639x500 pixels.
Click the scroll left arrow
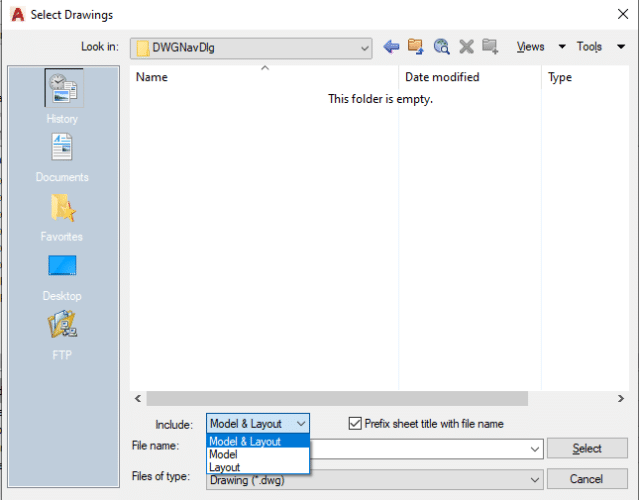click(138, 399)
